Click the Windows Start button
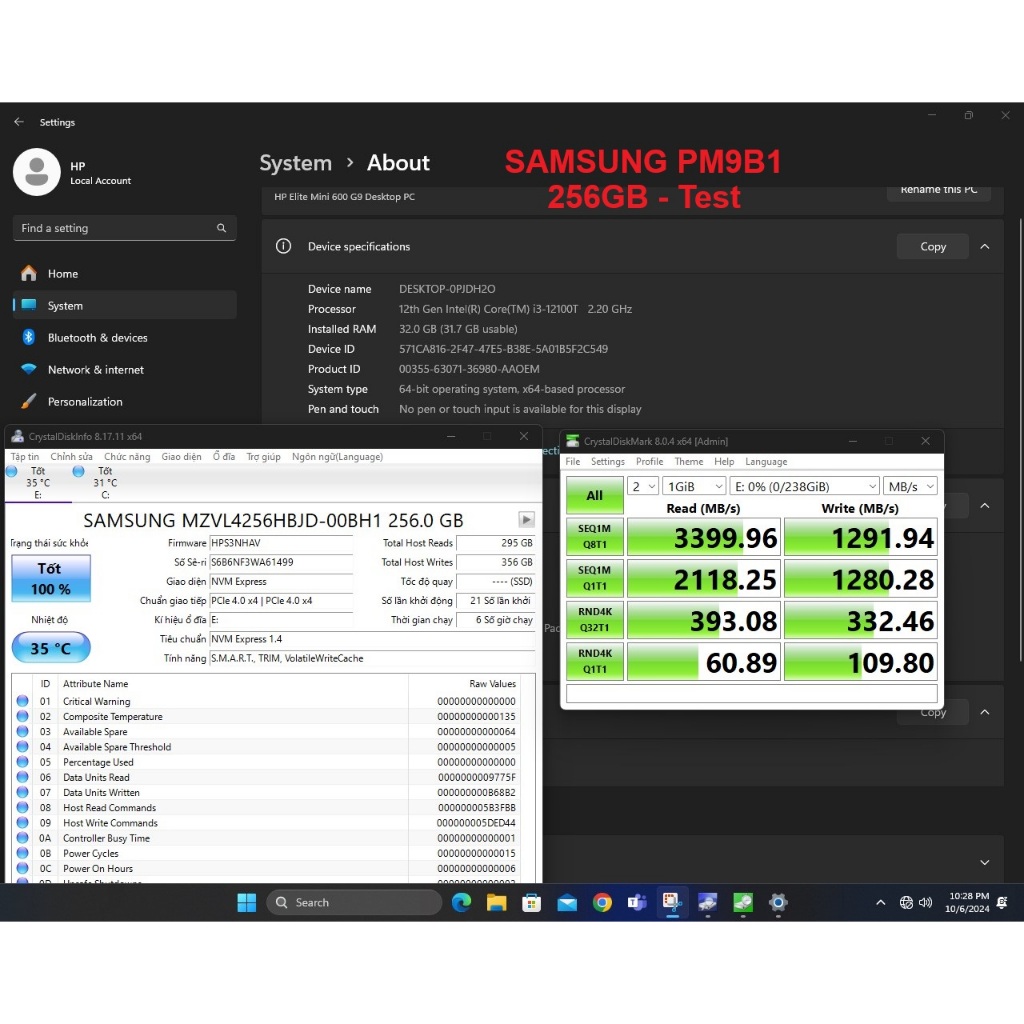1024x1024 pixels. (247, 903)
